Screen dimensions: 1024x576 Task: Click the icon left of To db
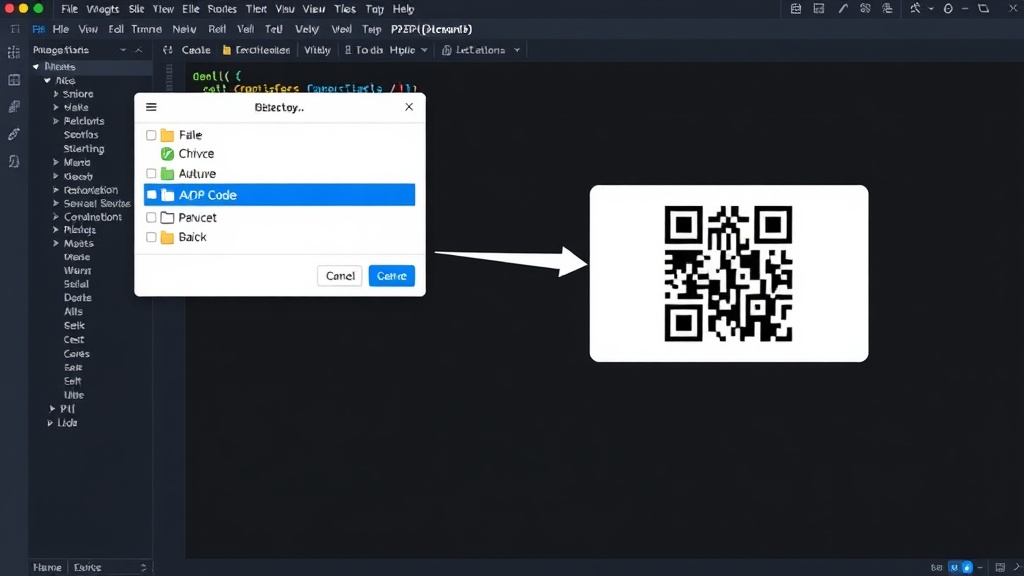coord(347,50)
